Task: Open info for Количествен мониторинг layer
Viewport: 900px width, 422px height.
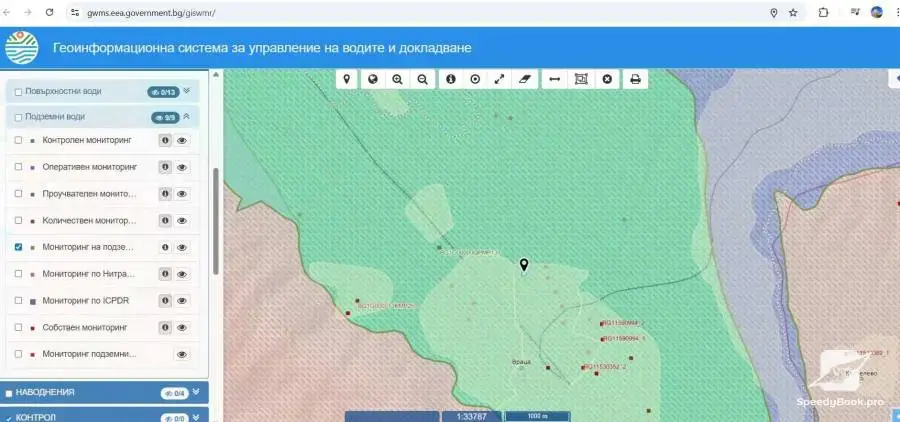Action: tap(165, 220)
